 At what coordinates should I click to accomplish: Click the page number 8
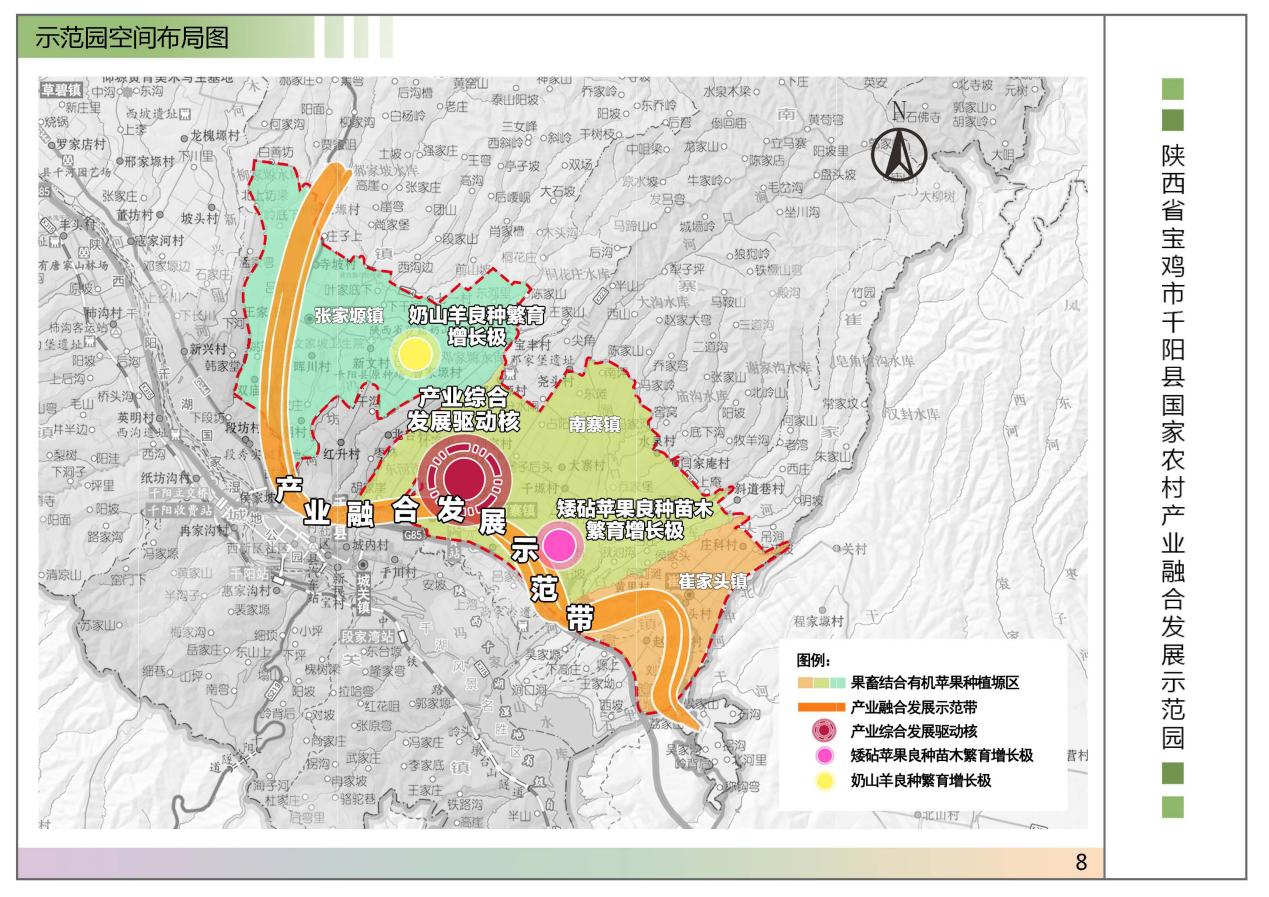coord(1081,863)
